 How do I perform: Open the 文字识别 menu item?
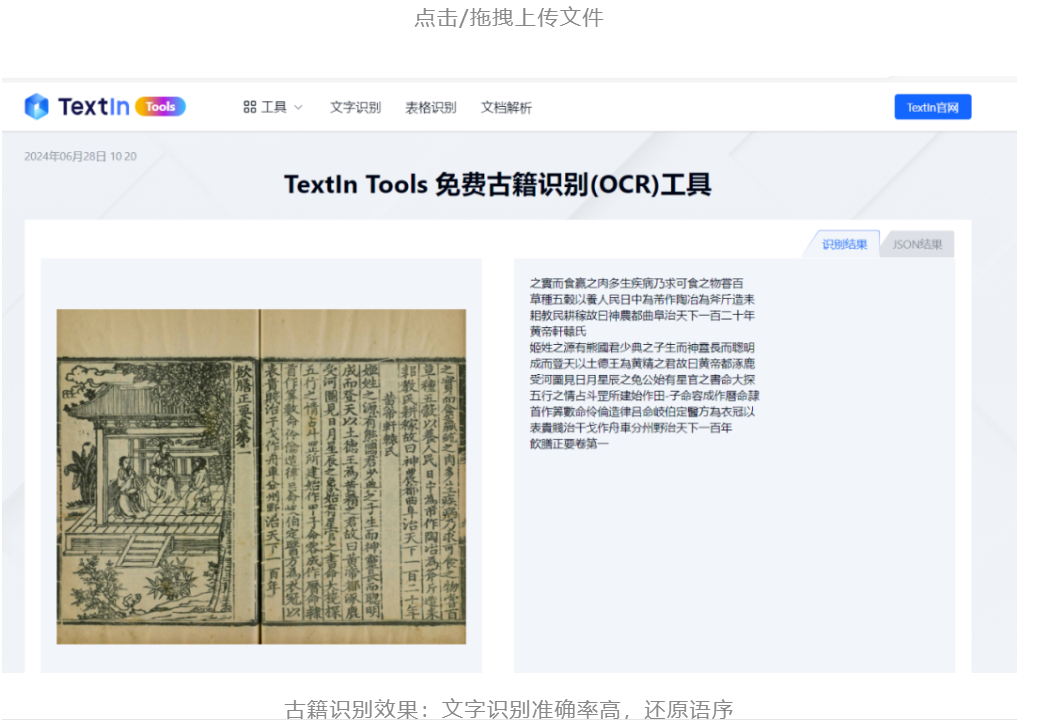click(x=355, y=107)
